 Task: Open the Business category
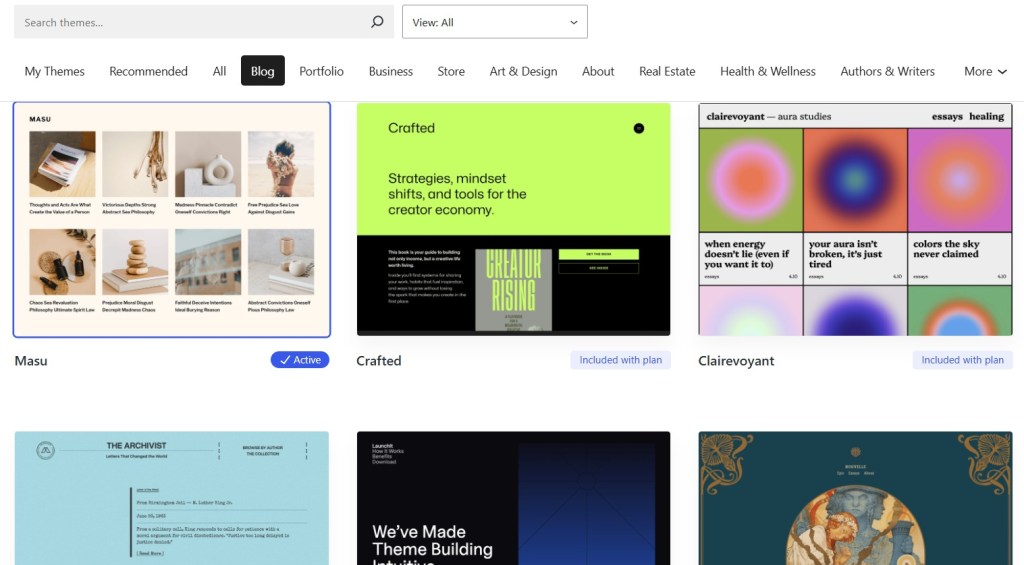click(391, 71)
